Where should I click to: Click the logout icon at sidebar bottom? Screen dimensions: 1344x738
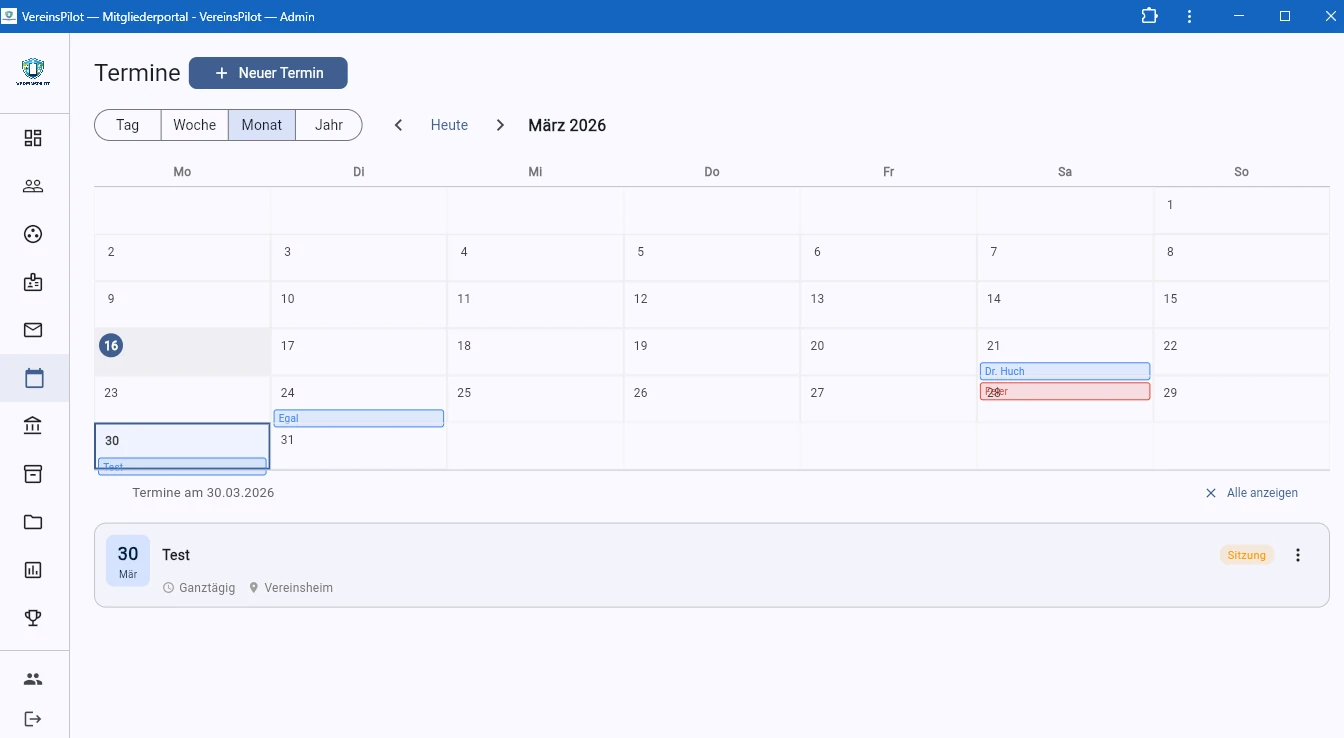click(33, 718)
